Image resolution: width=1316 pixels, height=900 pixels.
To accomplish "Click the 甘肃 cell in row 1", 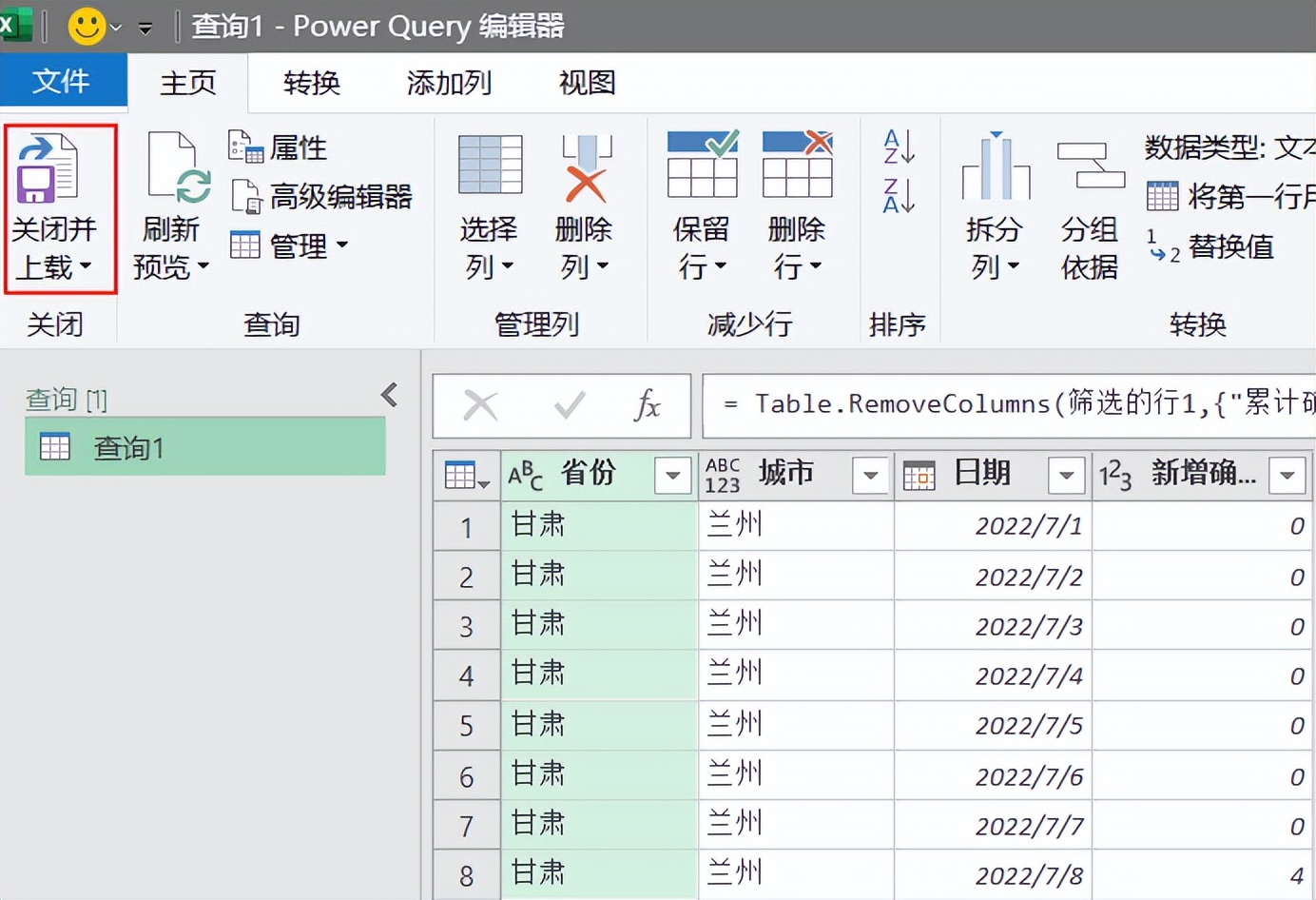I will point(599,526).
